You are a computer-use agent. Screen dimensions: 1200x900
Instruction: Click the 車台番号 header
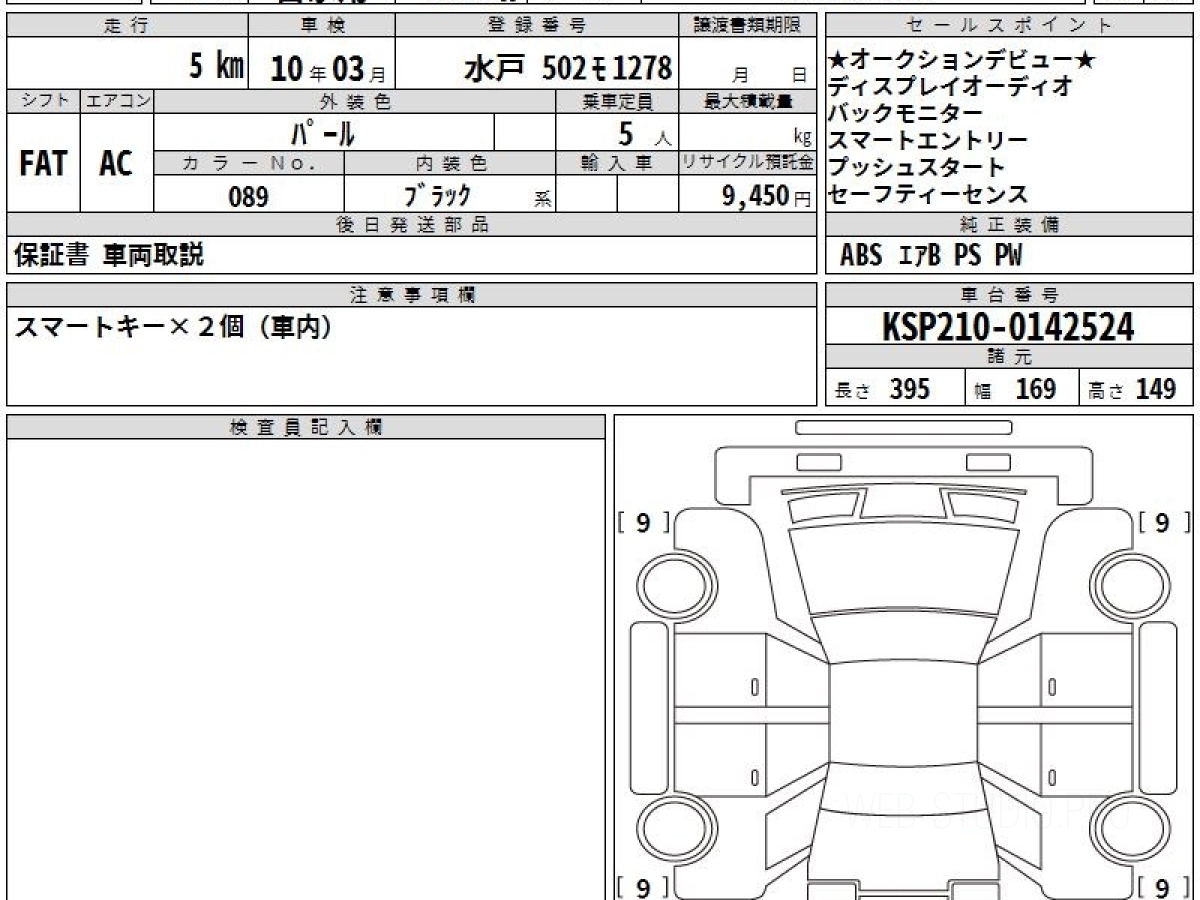pos(1009,295)
